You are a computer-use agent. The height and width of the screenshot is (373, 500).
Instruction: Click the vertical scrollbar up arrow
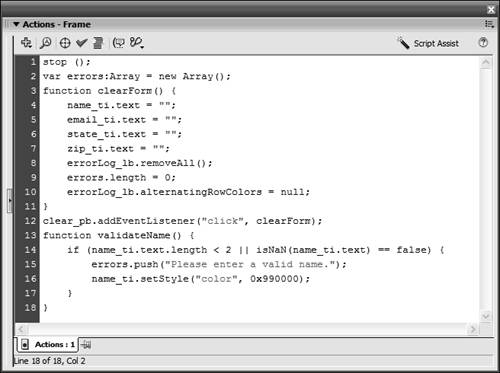pos(486,63)
